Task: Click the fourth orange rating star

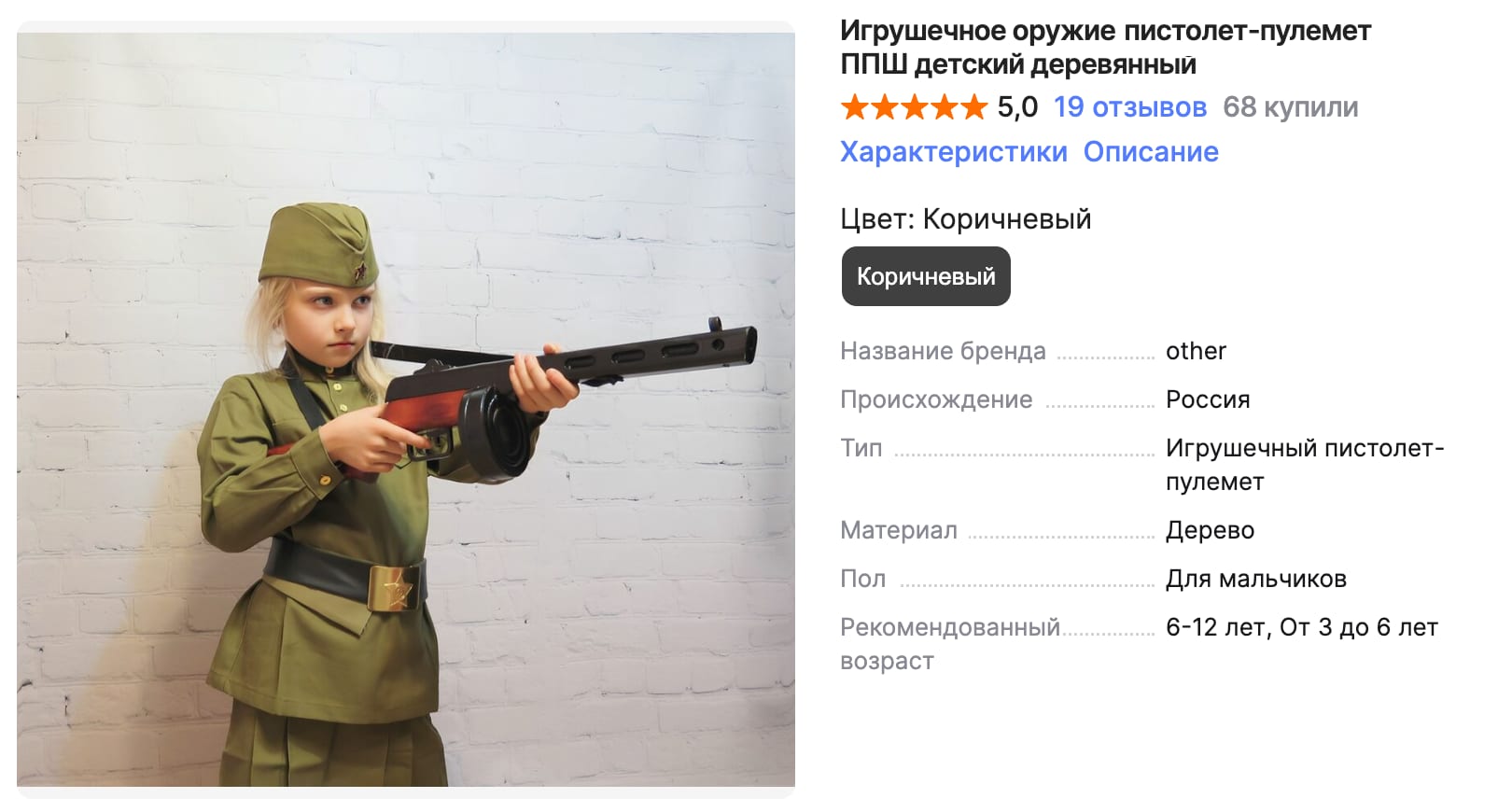Action: 943,107
